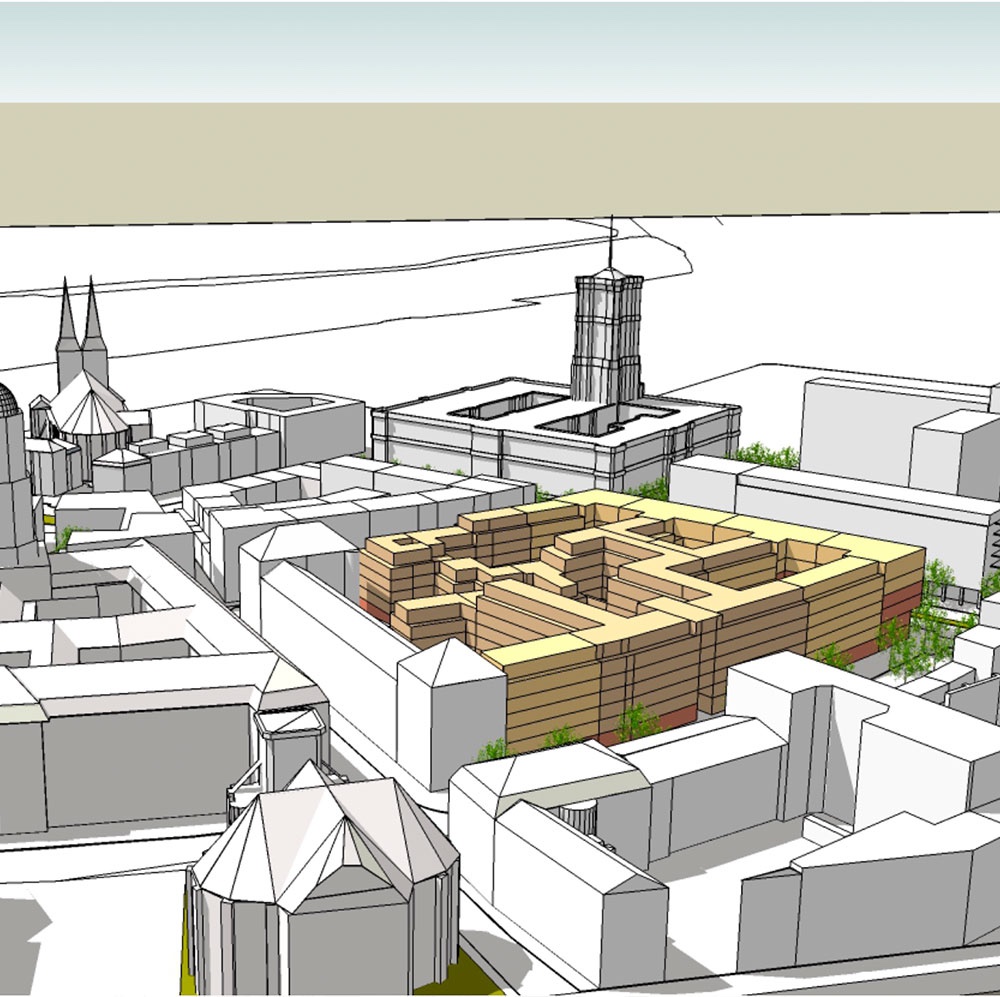Screen dimensions: 1000x997
Task: Click the antenna atop the town hall tower
Action: pyautogui.click(x=611, y=242)
